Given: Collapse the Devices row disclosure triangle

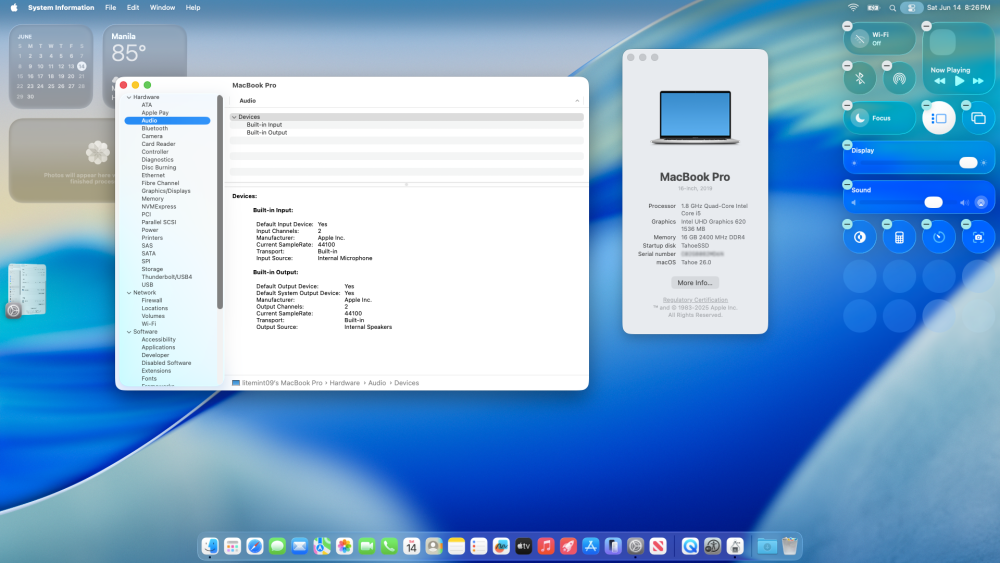Looking at the screenshot, I should [x=234, y=117].
